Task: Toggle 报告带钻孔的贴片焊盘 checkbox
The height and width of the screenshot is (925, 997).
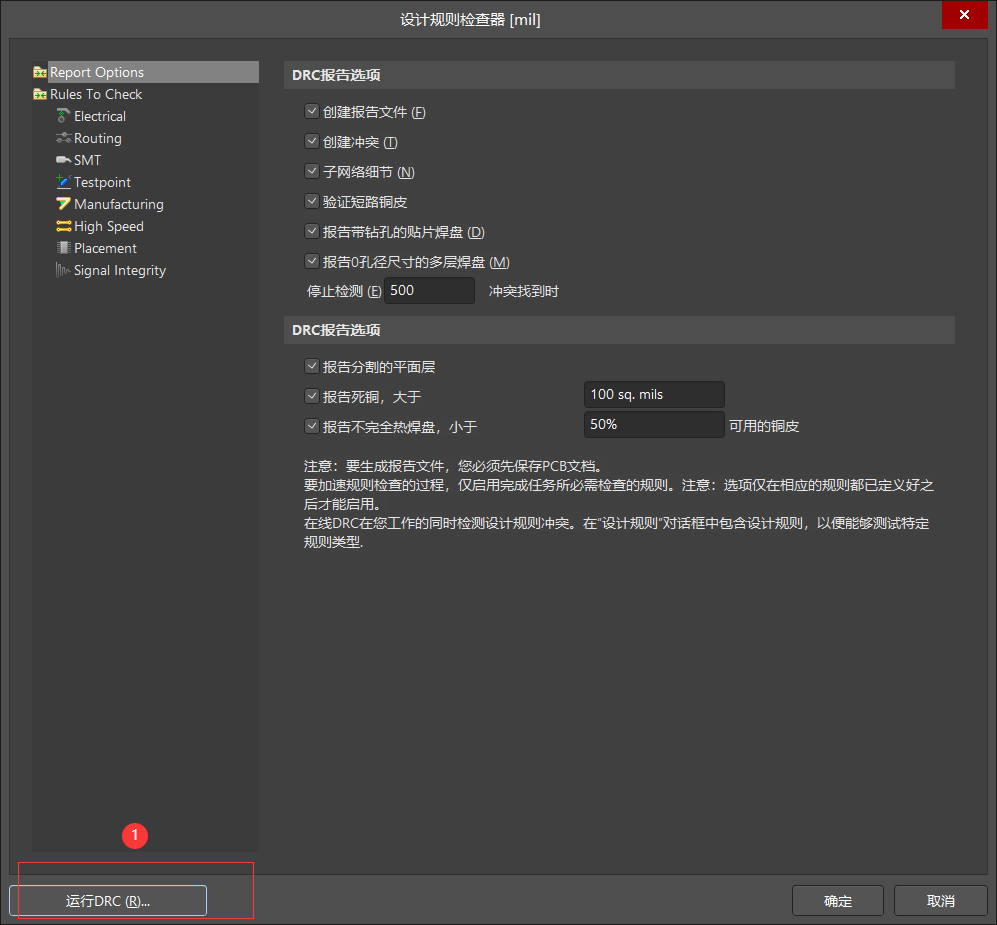Action: click(x=312, y=231)
